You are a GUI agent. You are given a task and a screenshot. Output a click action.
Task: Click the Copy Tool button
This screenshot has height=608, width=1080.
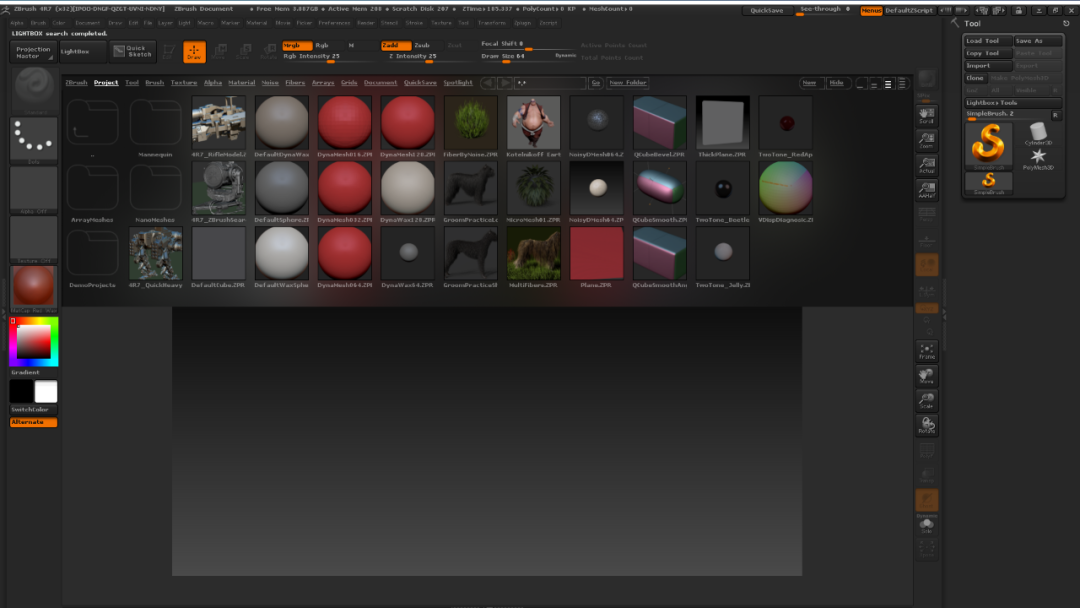[x=988, y=53]
